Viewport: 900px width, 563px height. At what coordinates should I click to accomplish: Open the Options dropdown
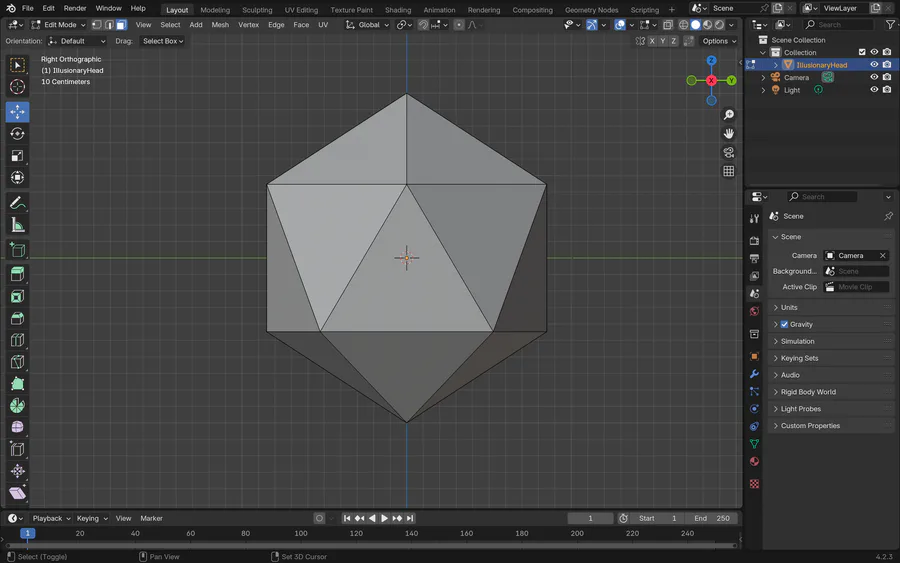(719, 41)
